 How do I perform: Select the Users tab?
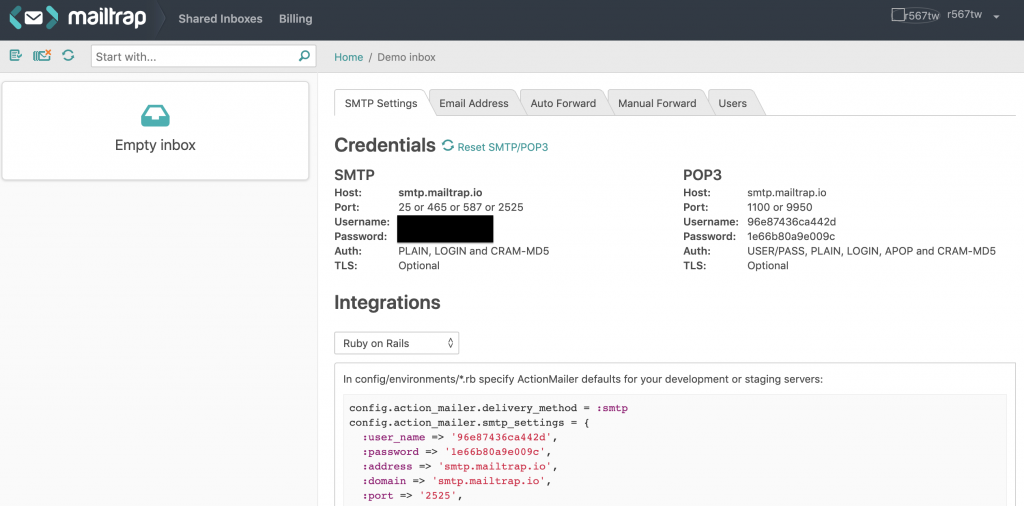click(x=732, y=103)
